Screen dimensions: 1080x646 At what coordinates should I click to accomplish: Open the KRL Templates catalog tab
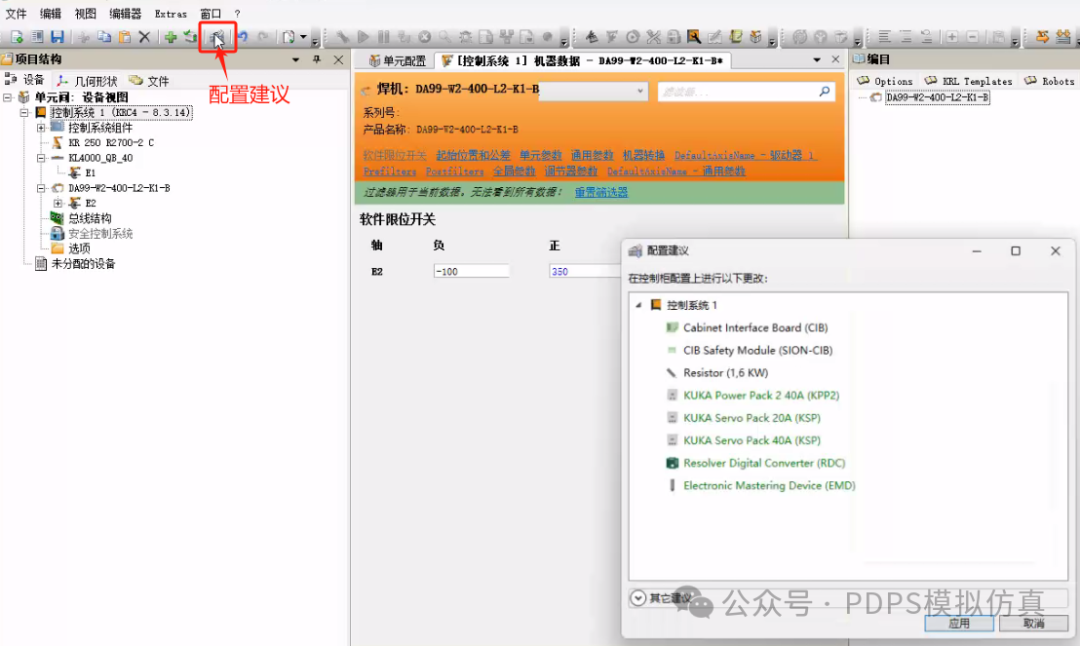(968, 81)
